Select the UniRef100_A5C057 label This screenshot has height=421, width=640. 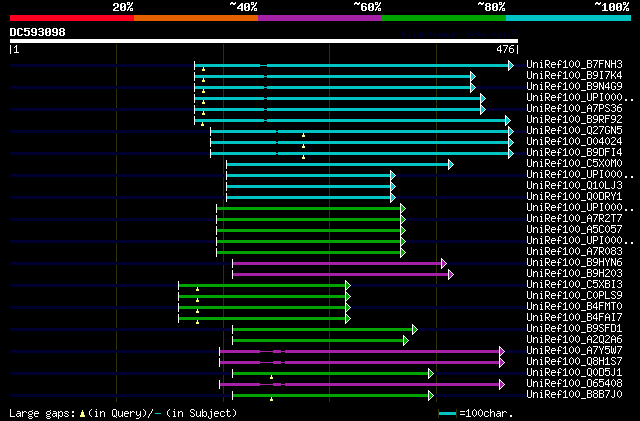(x=574, y=230)
